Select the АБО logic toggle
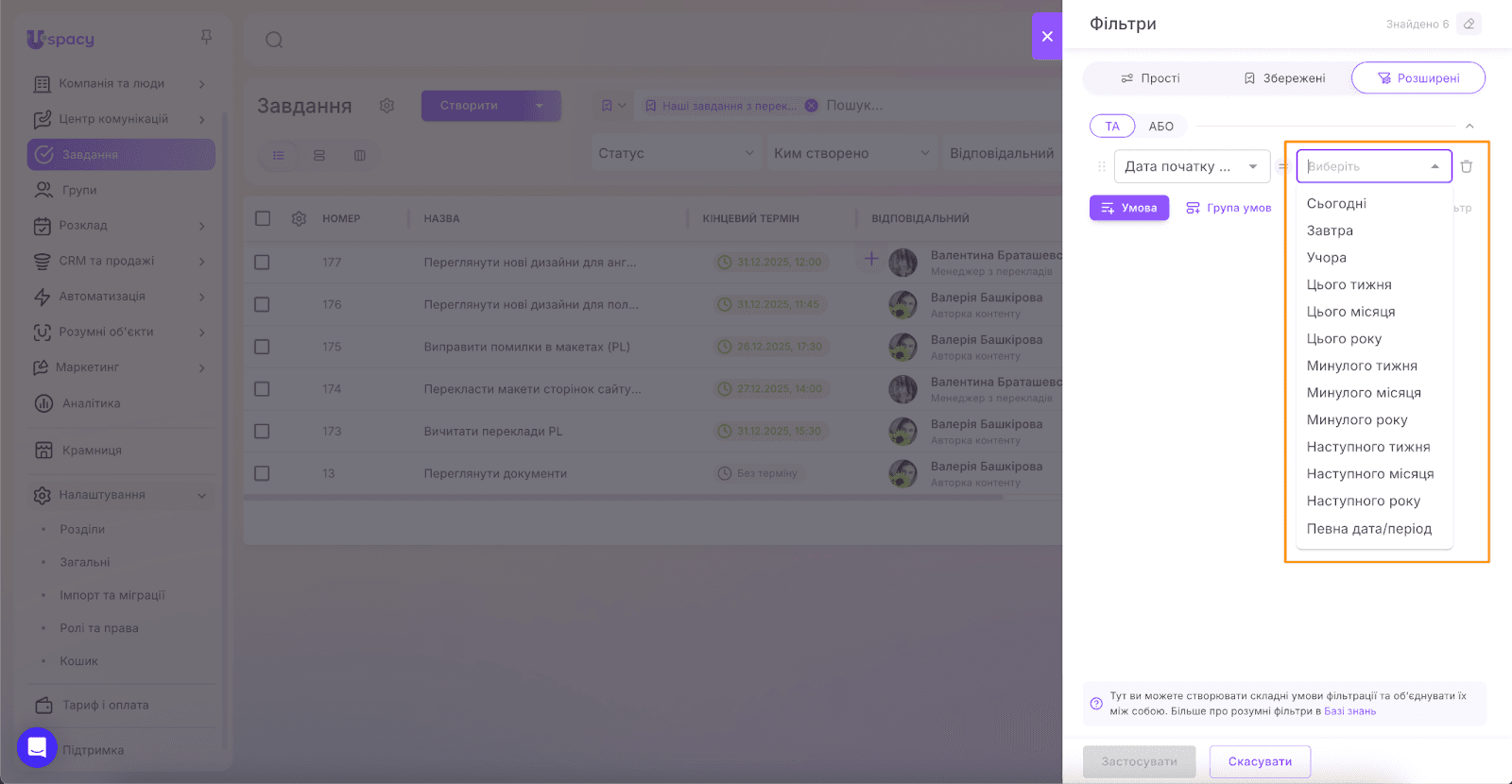Viewport: 1512px width, 784px height. point(1161,127)
